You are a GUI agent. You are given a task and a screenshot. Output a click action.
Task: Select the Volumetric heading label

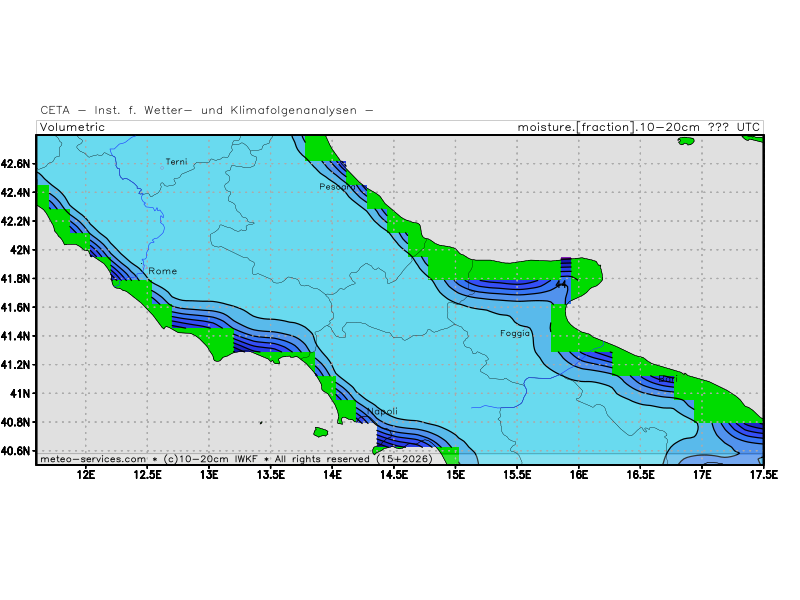click(72, 127)
